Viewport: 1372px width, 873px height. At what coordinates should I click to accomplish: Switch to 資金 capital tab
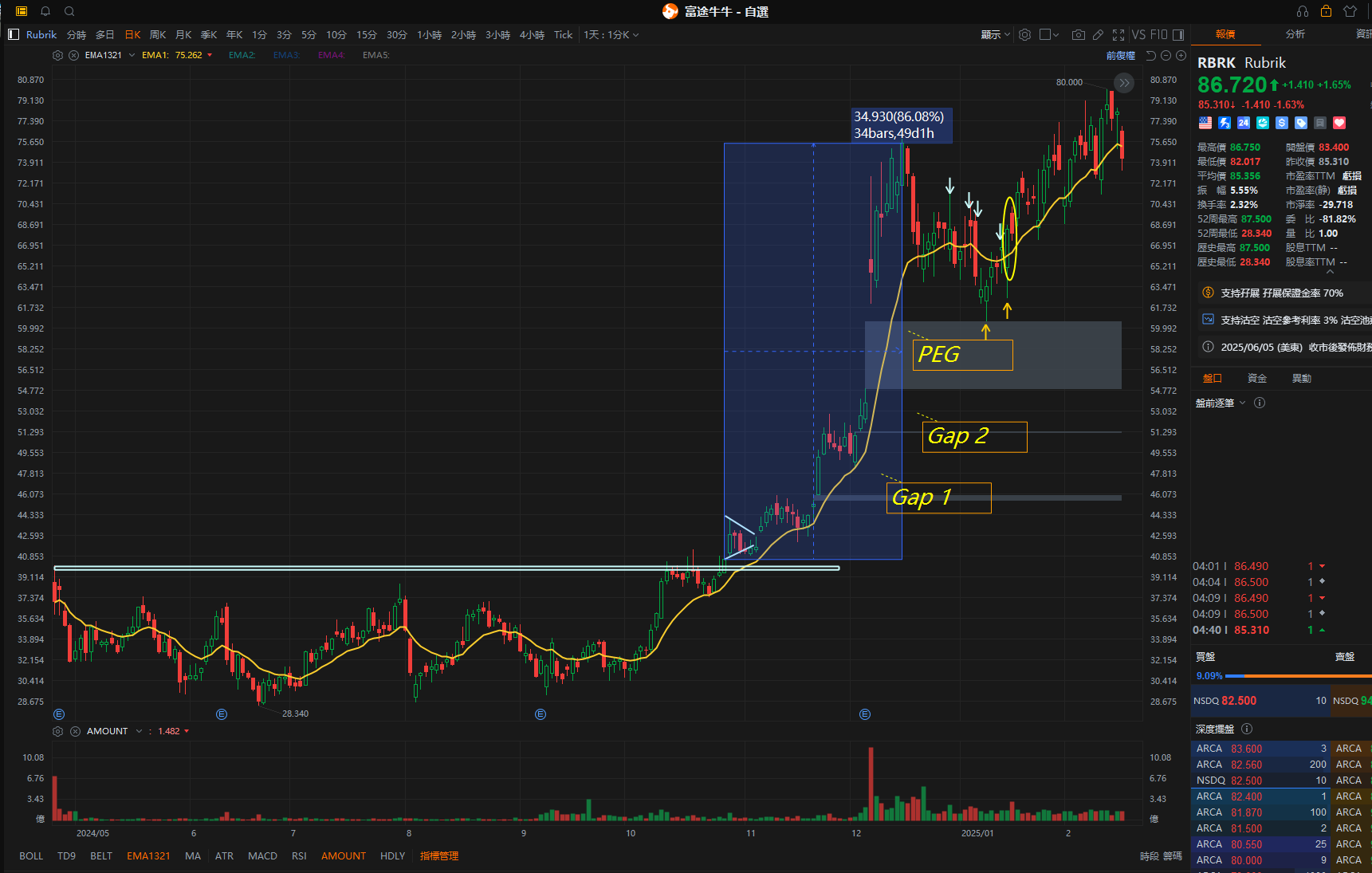(1257, 378)
